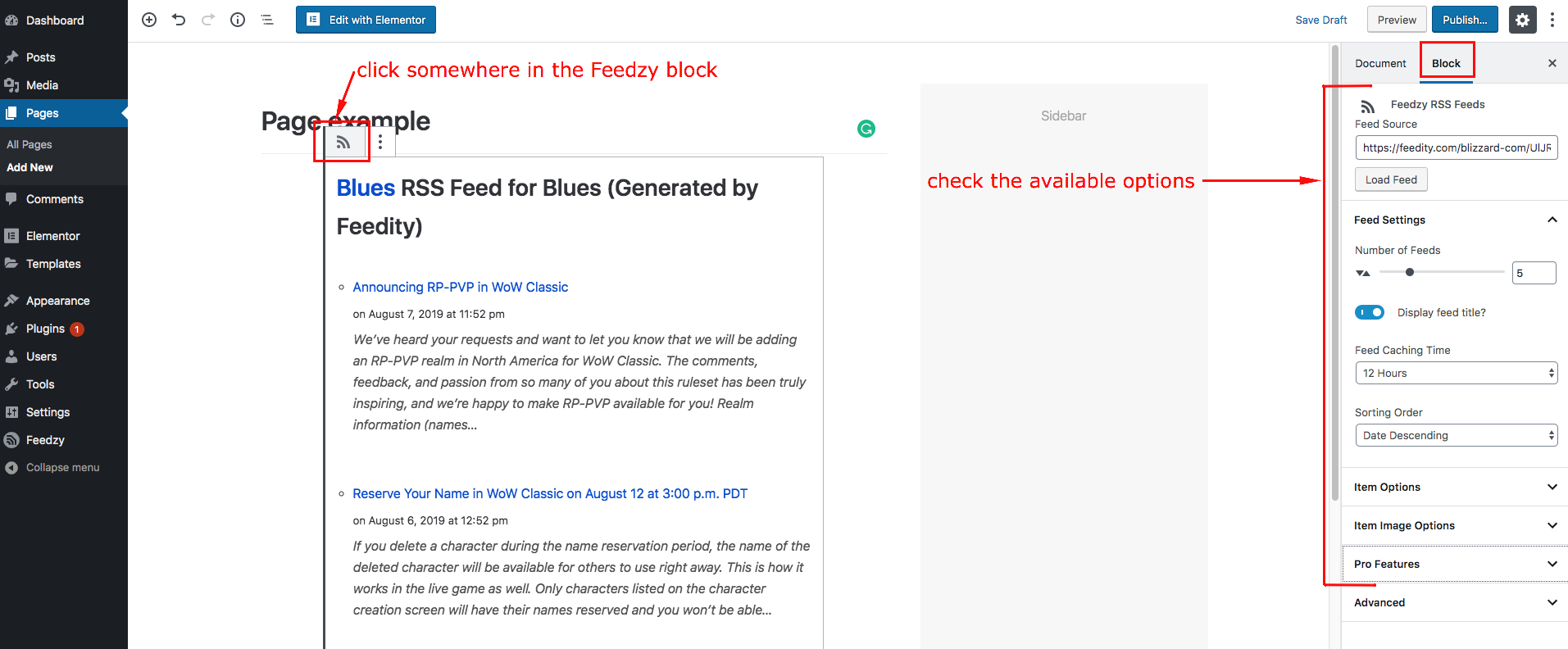Click the block more options kebab icon
Screen dimensions: 1568x649
click(x=380, y=142)
